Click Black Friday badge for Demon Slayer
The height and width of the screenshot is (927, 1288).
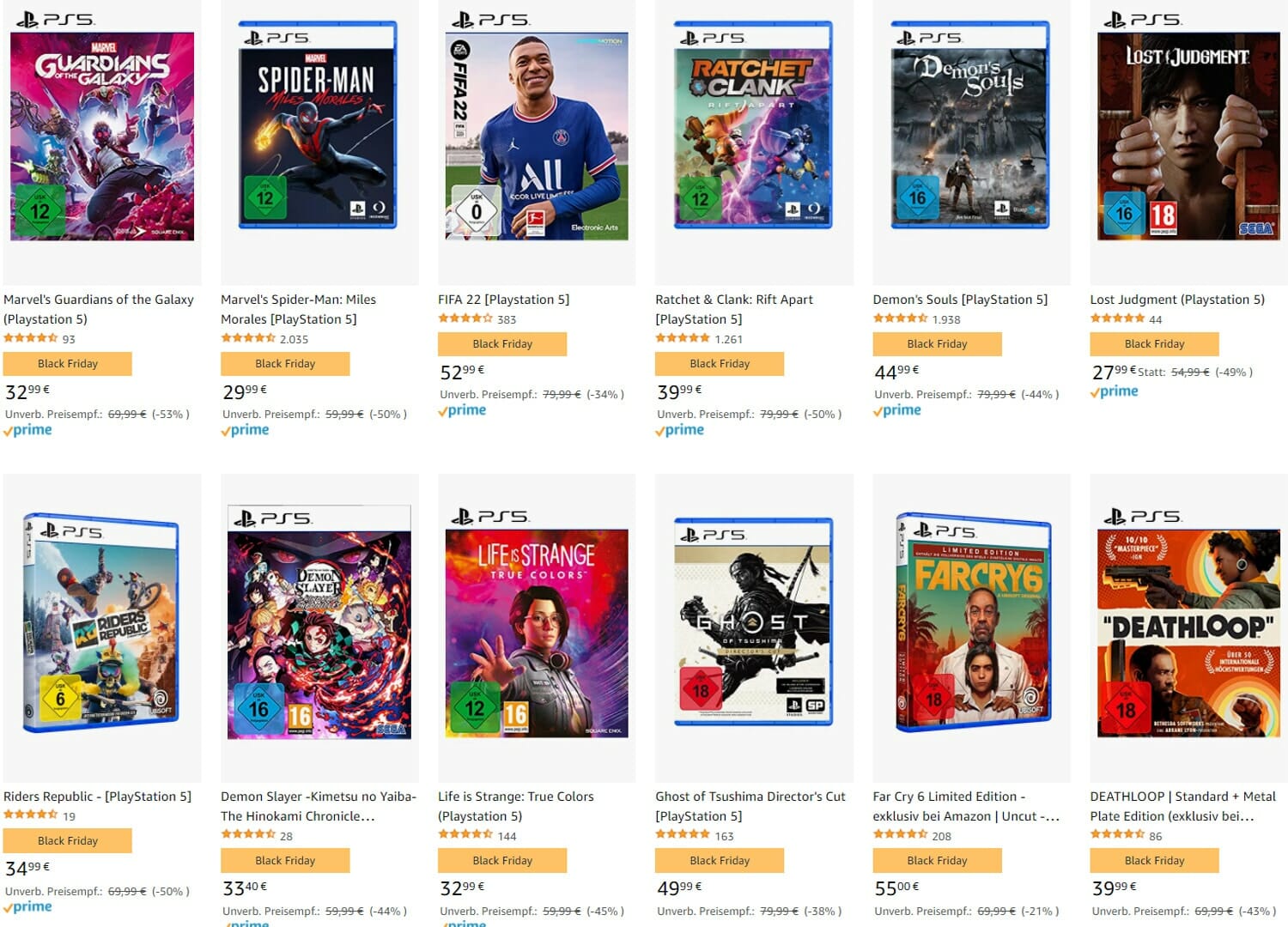click(x=285, y=860)
